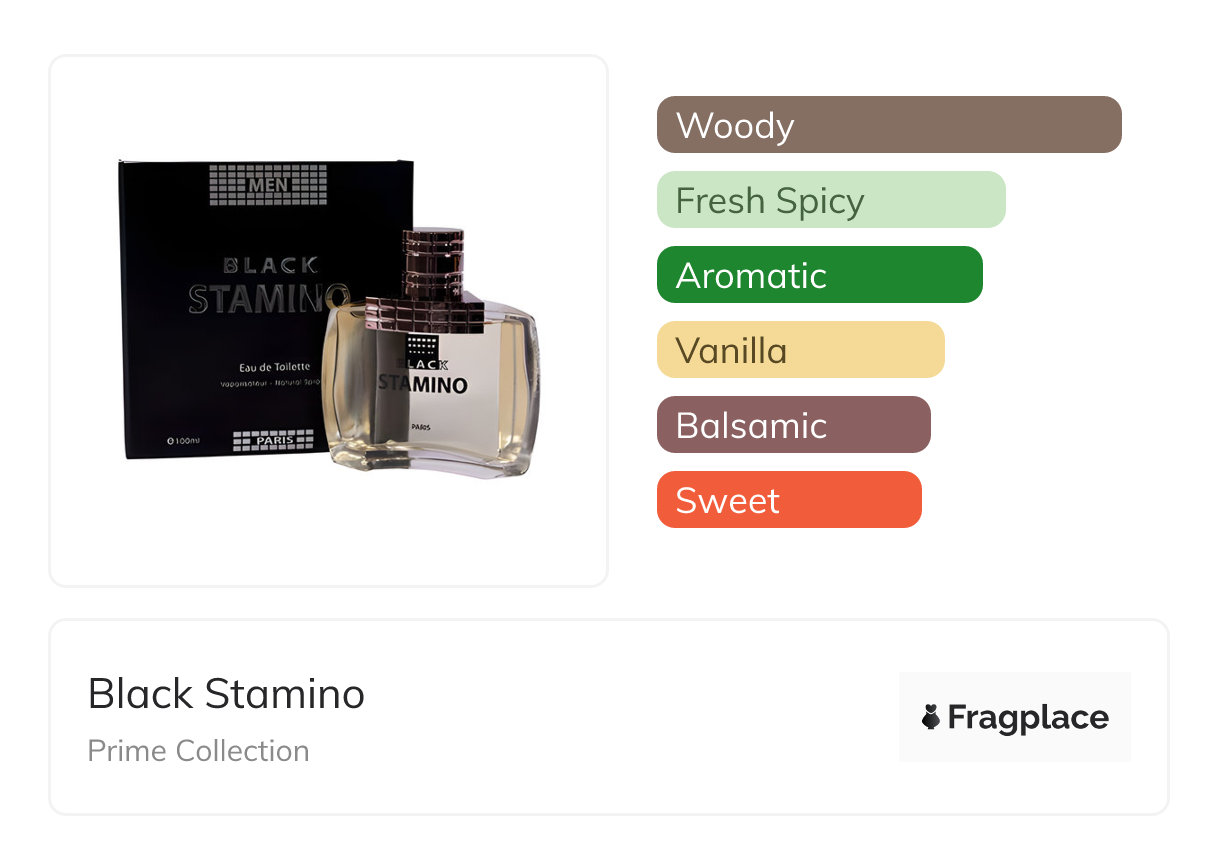Click the STAMINO label on the bottle
Image resolution: width=1218 pixels, height=864 pixels.
[x=423, y=385]
